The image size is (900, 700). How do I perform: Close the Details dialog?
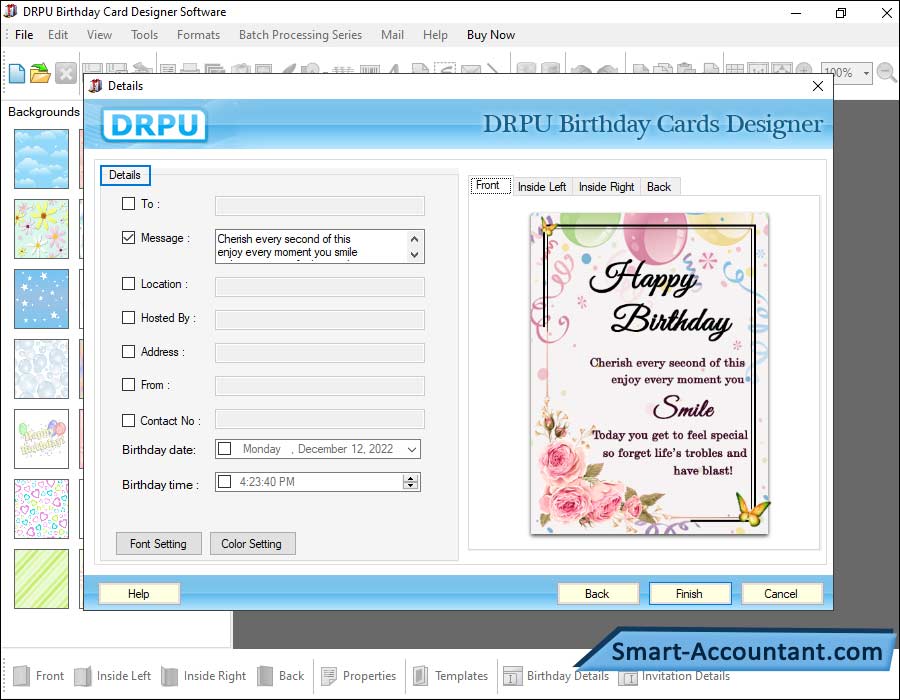pos(818,86)
